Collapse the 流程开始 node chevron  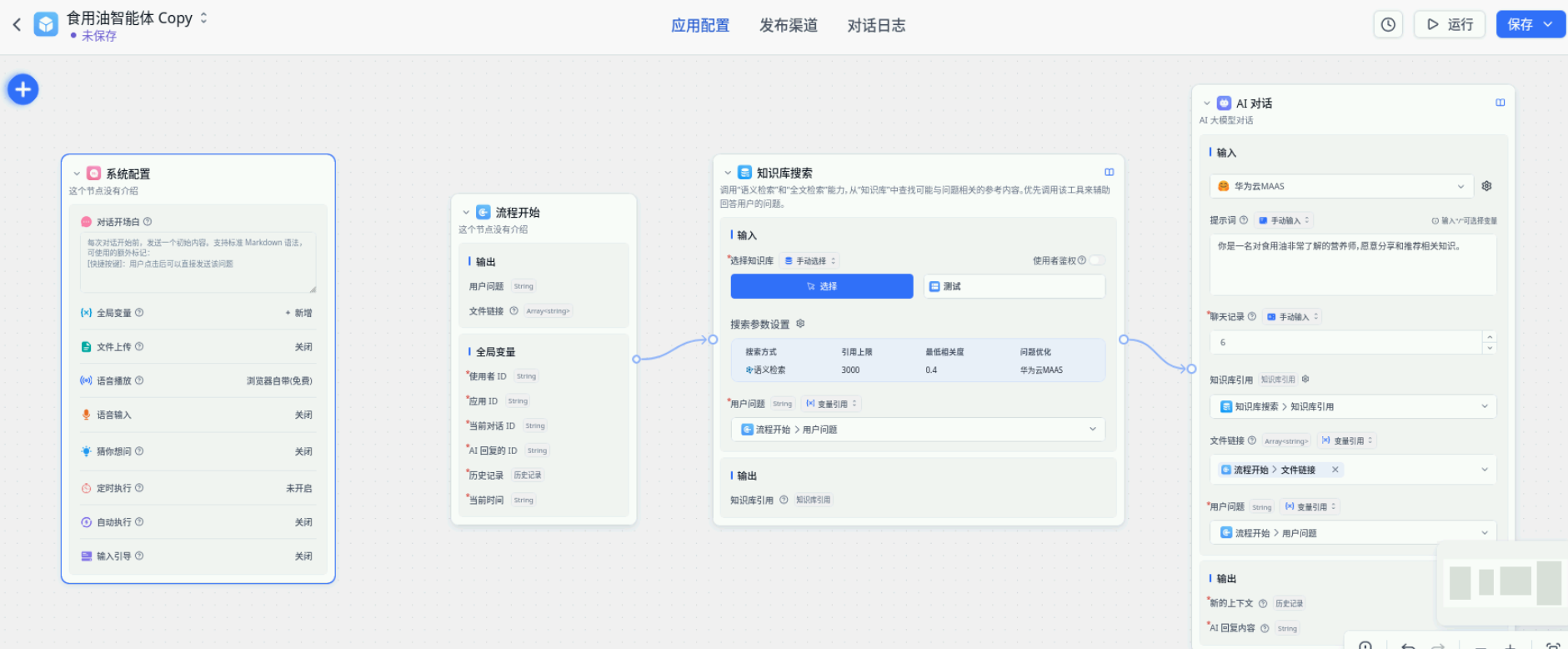(466, 213)
